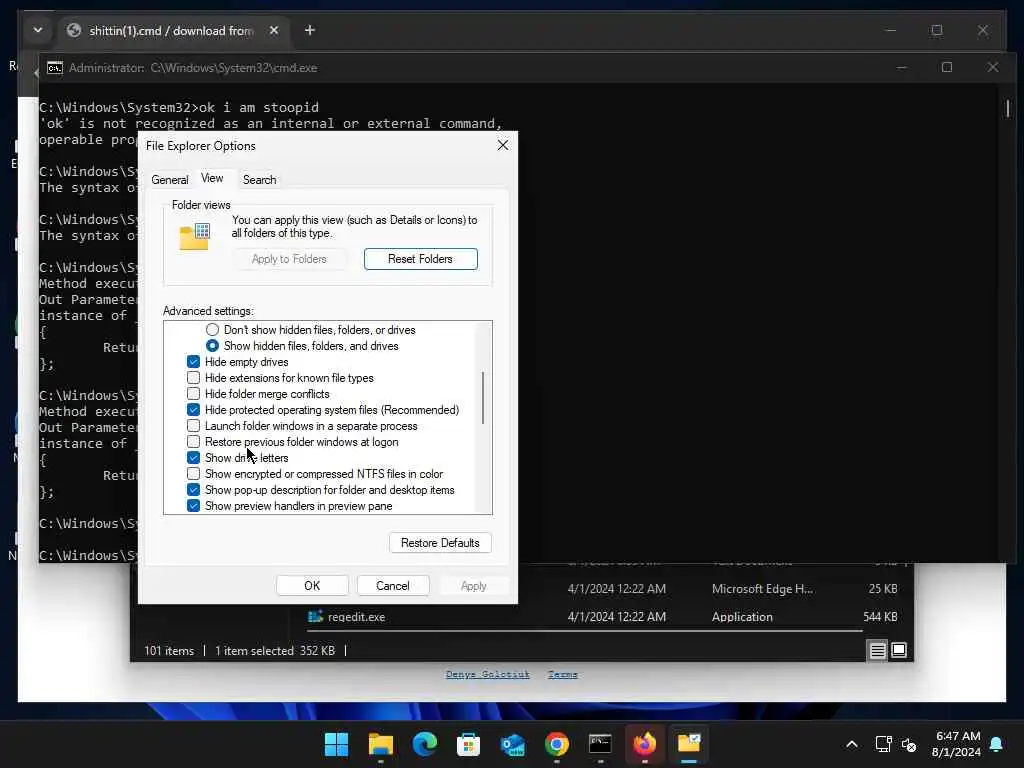Viewport: 1024px width, 768px height.
Task: Open the View tab
Action: [212, 178]
